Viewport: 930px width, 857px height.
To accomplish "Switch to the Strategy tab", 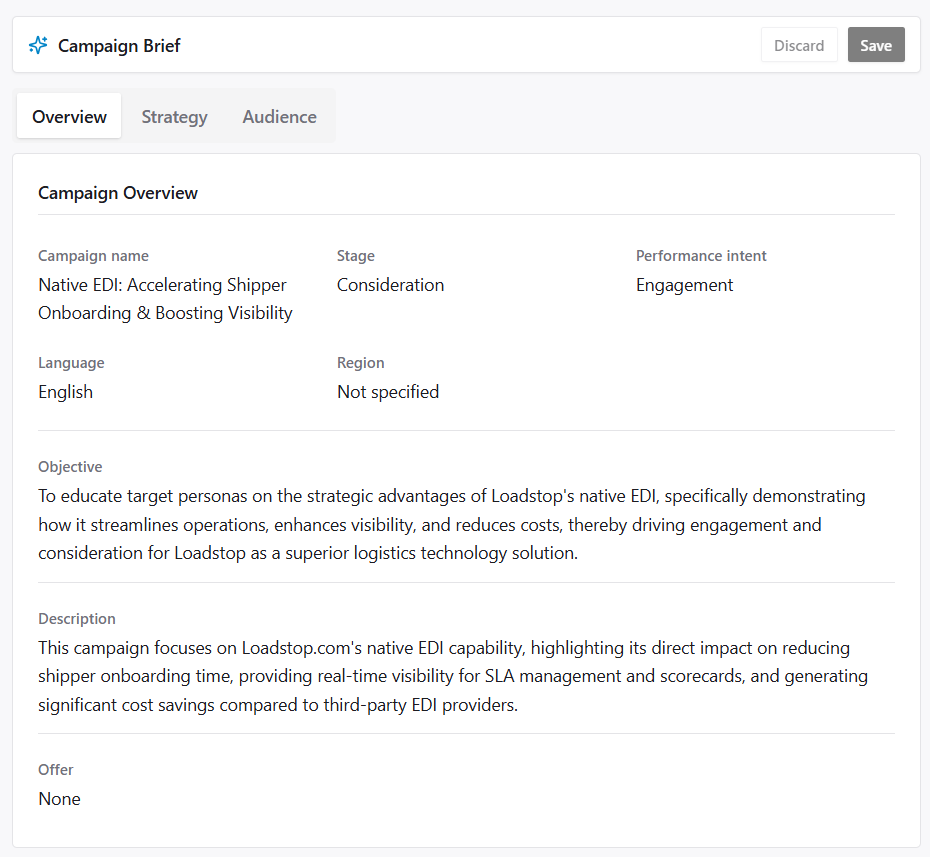I will pos(174,116).
